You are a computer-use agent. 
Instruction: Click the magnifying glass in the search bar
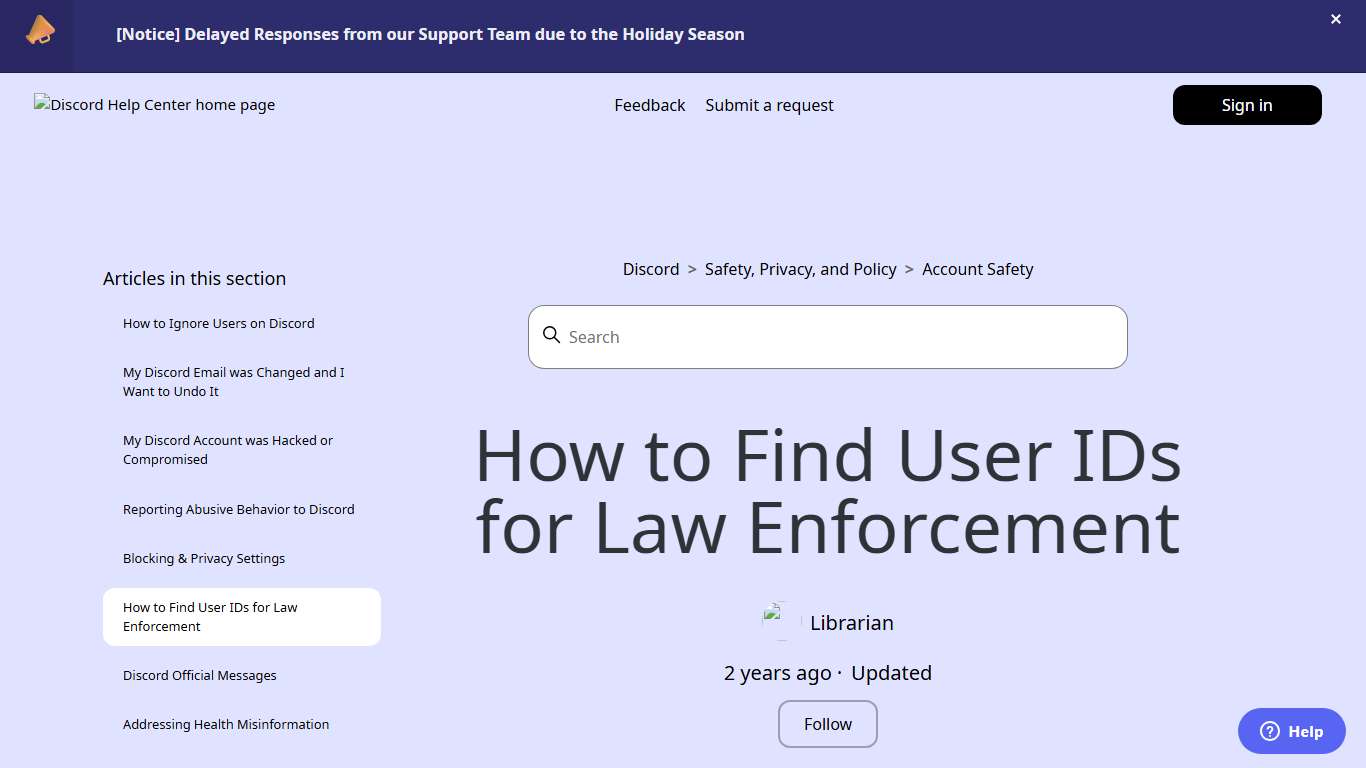[x=552, y=336]
